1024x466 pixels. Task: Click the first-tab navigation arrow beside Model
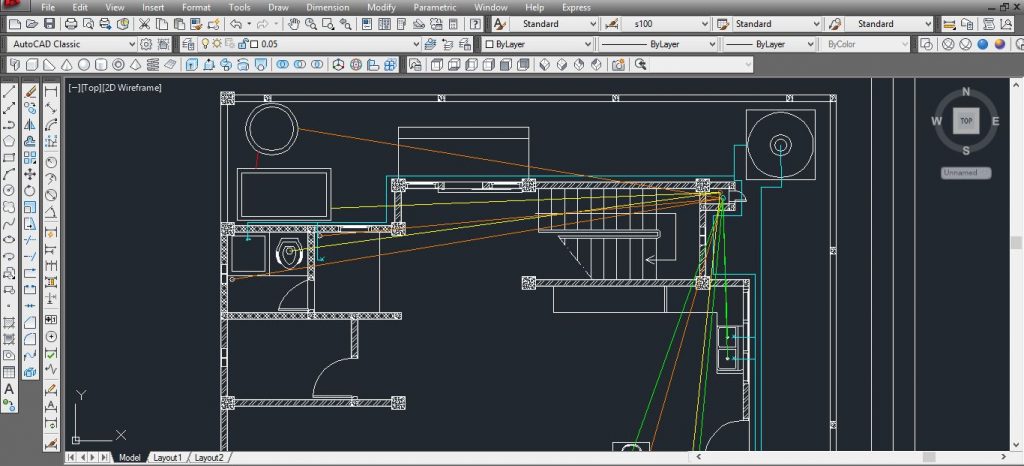71,458
